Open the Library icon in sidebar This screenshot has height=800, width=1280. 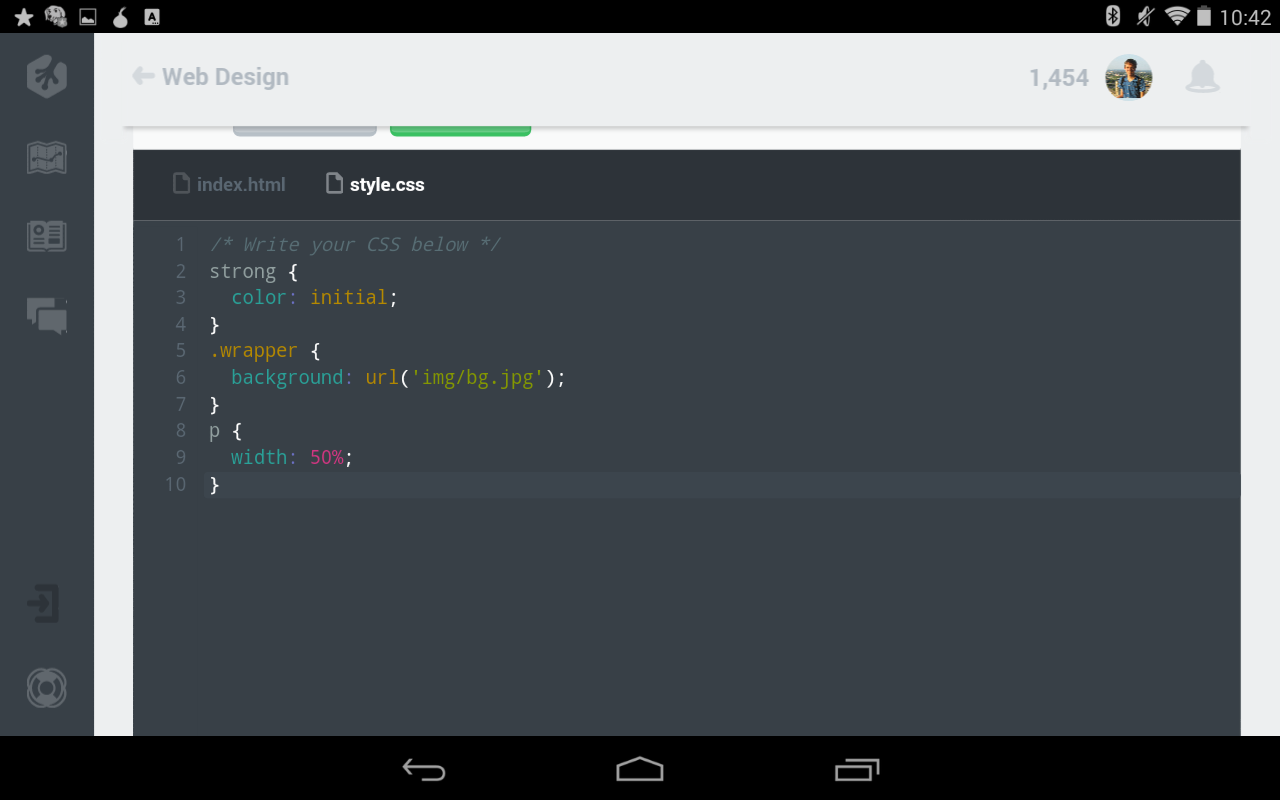[x=47, y=236]
